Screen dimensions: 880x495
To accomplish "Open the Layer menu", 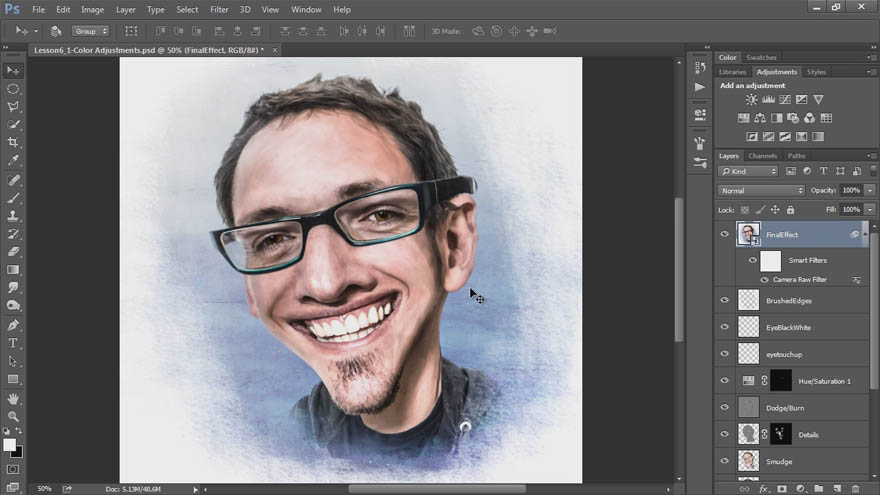I will (125, 10).
